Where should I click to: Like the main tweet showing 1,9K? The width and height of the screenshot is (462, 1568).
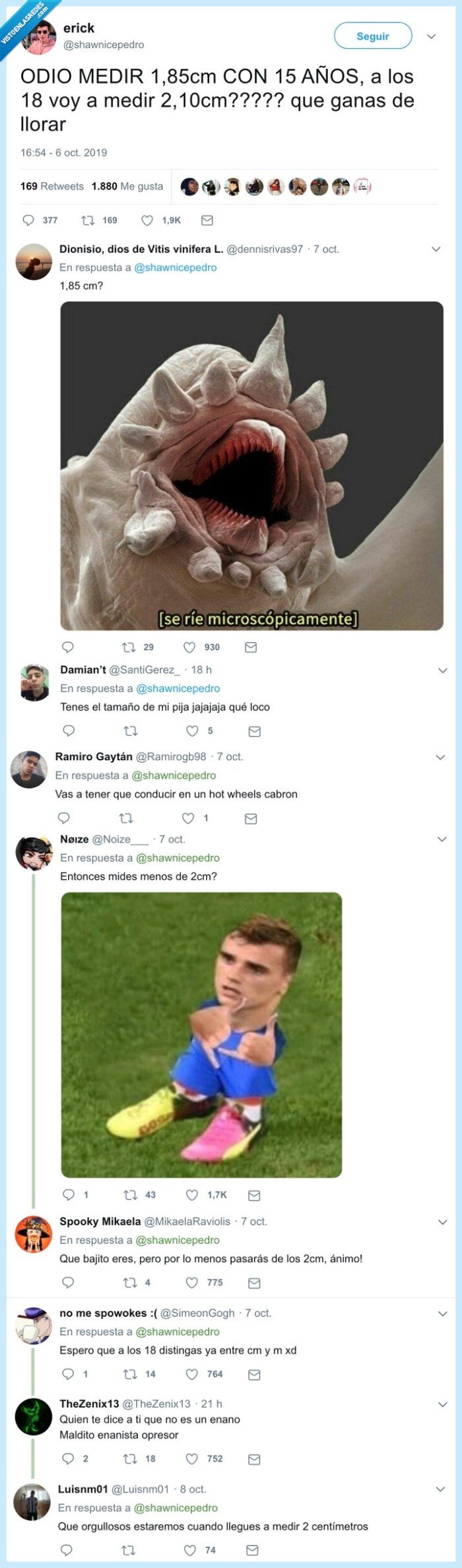(x=148, y=220)
